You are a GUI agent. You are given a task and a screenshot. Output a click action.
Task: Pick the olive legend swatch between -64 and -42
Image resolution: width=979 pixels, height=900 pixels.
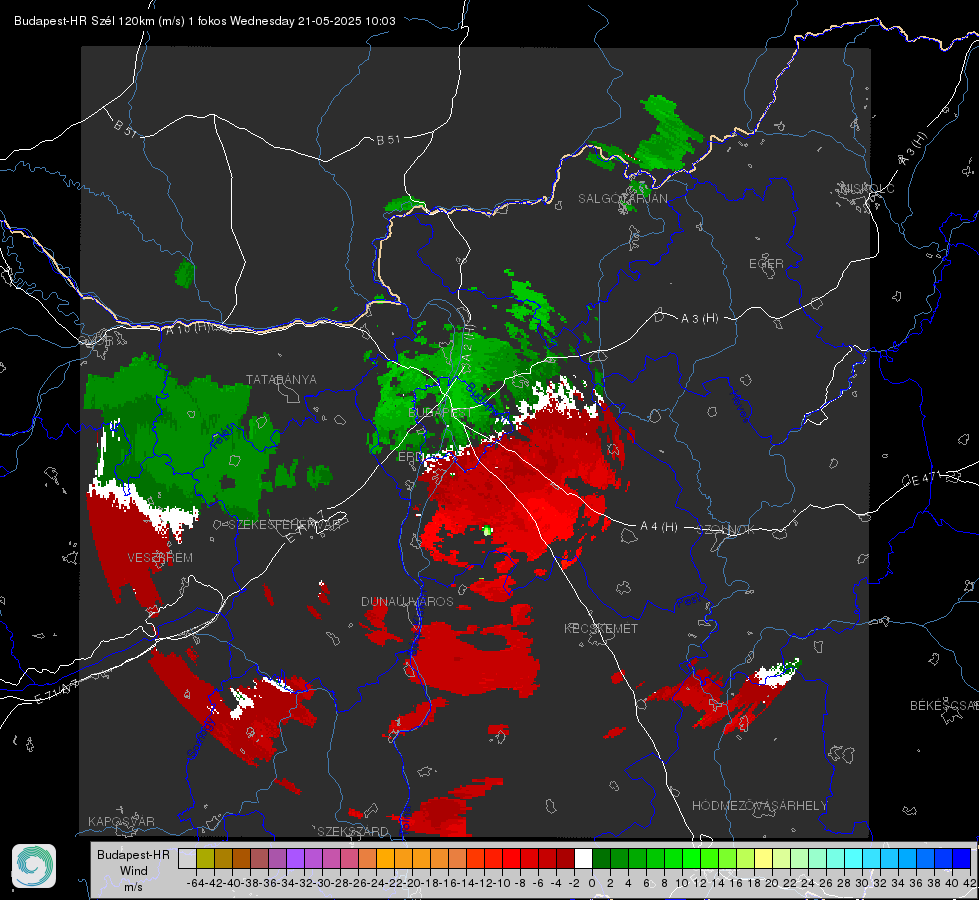click(x=205, y=858)
